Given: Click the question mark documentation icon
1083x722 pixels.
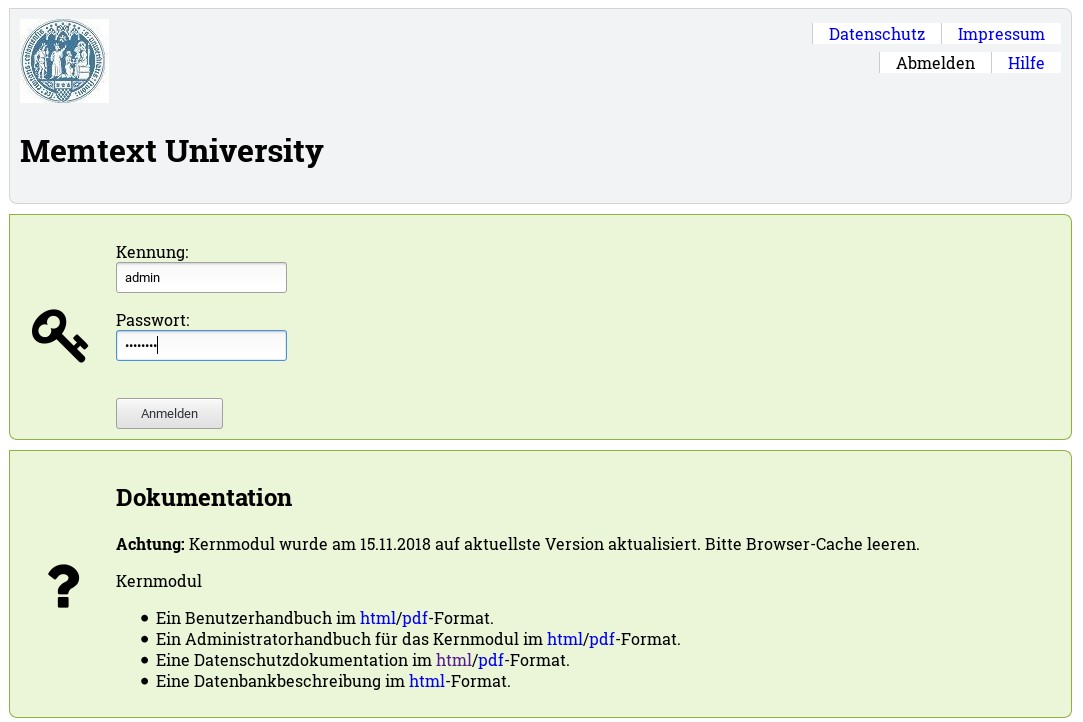Looking at the screenshot, I should (x=63, y=587).
